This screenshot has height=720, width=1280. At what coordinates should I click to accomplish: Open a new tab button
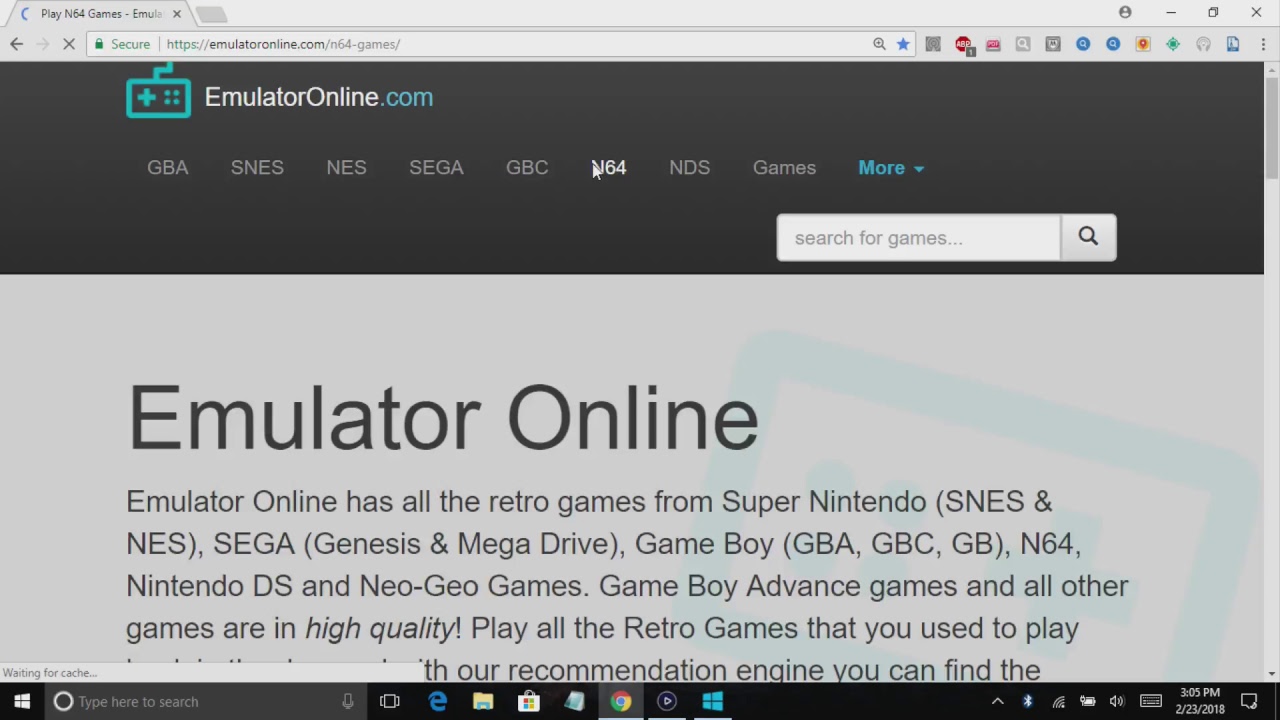(212, 14)
